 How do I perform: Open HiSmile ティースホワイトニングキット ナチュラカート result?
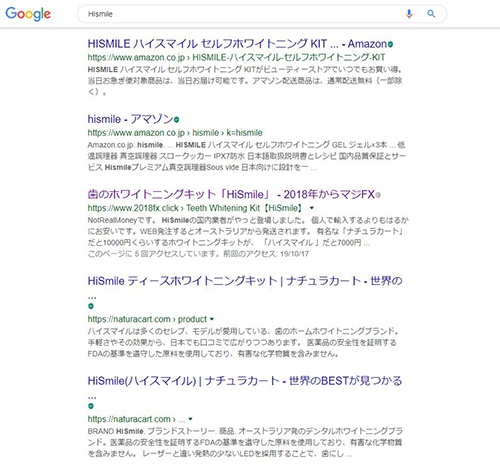tap(245, 281)
